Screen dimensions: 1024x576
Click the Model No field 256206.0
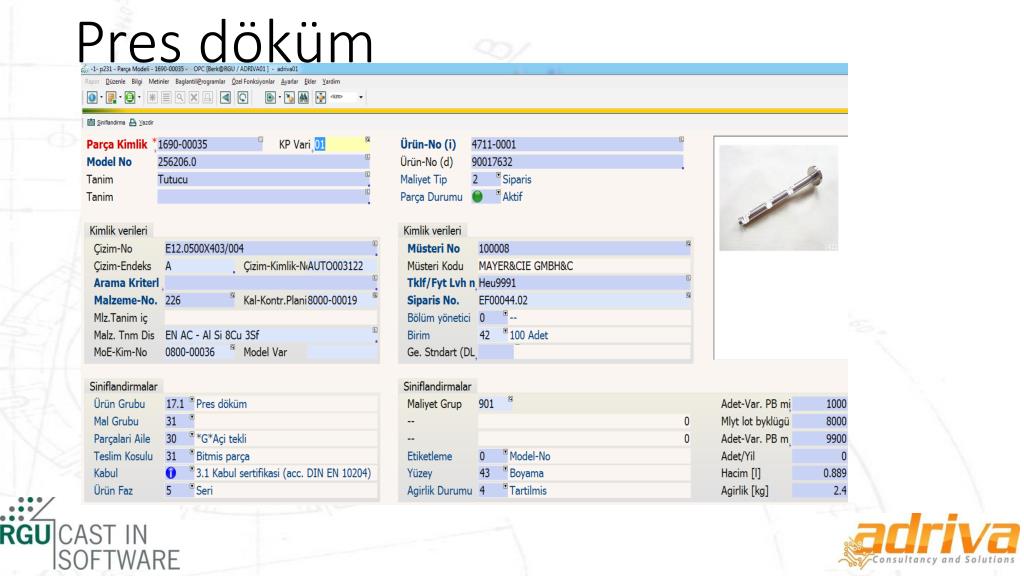pyautogui.click(x=263, y=162)
